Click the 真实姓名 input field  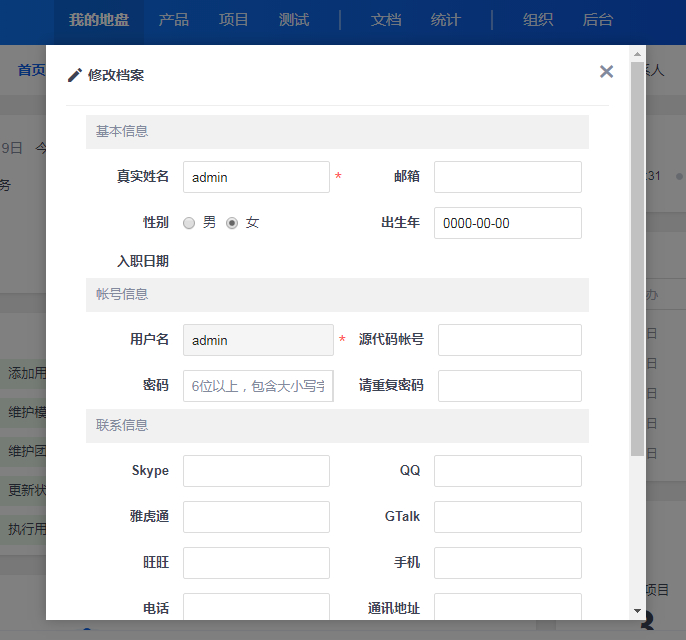click(256, 177)
